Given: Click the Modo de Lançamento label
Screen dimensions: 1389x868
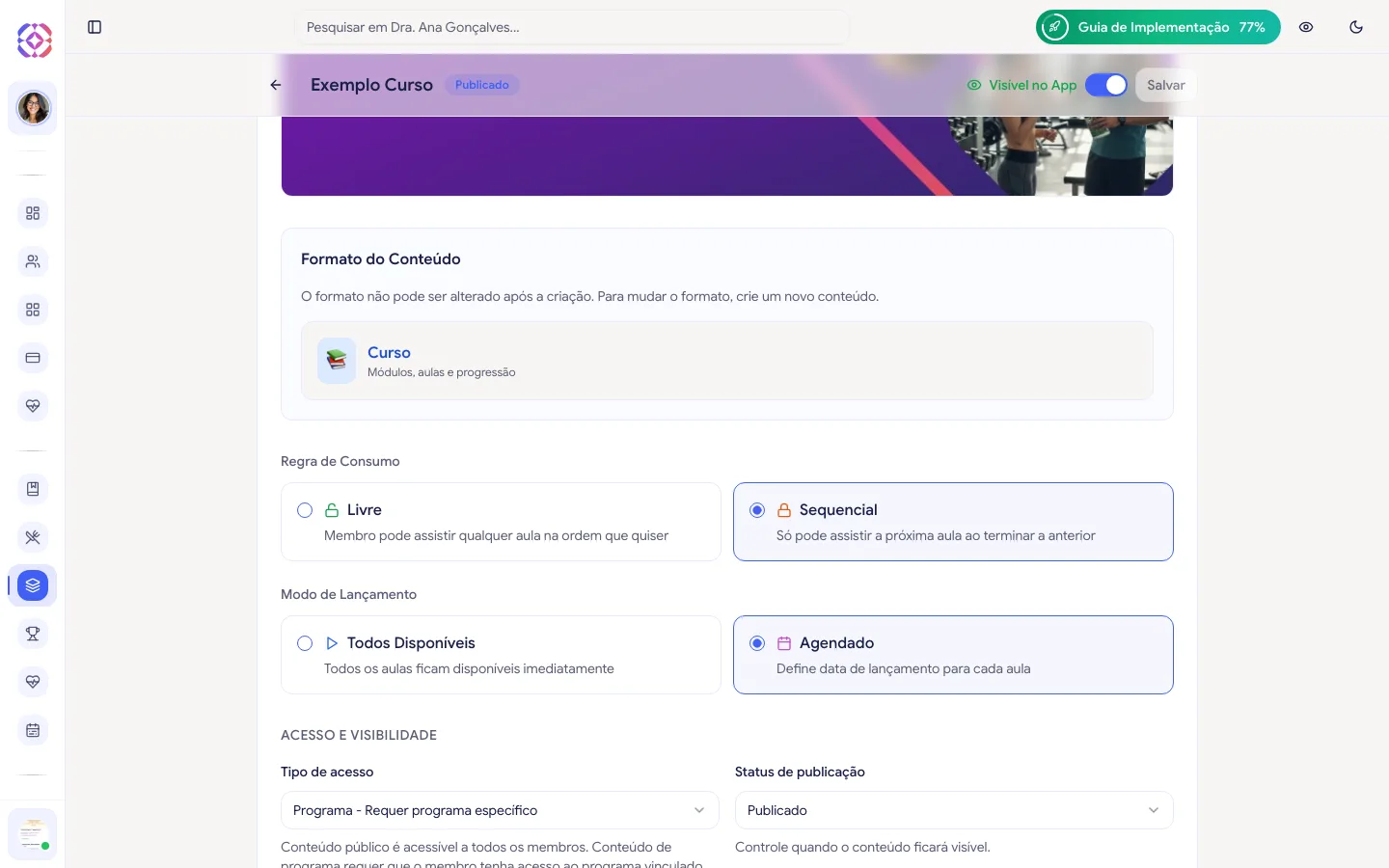Looking at the screenshot, I should point(349,594).
